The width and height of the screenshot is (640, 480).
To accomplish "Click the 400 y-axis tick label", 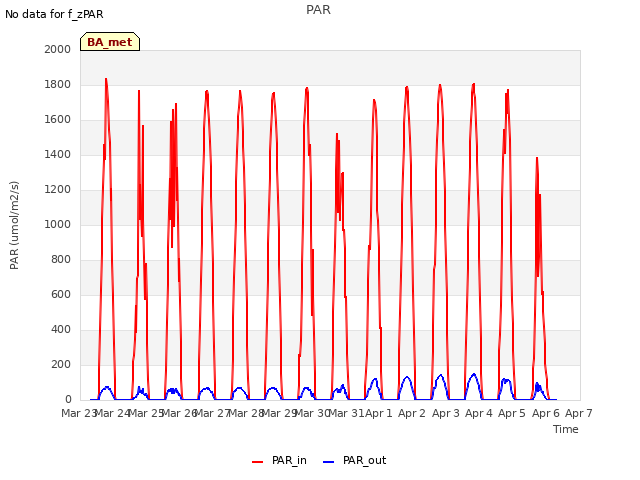I will tap(61, 329).
